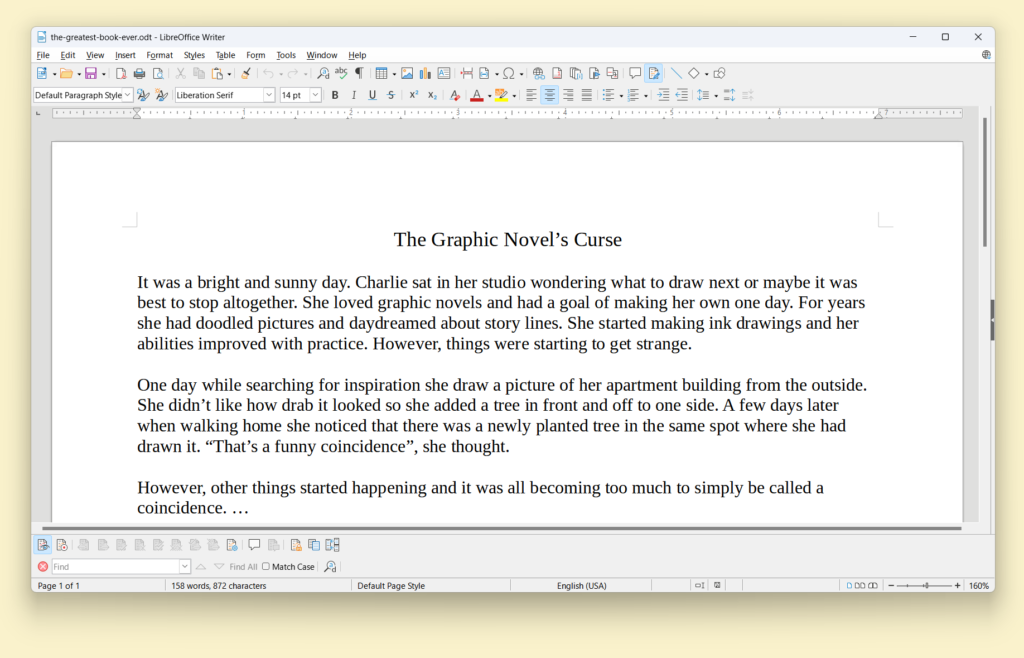
Task: Click the English (USA) language in status bar
Action: 581,586
